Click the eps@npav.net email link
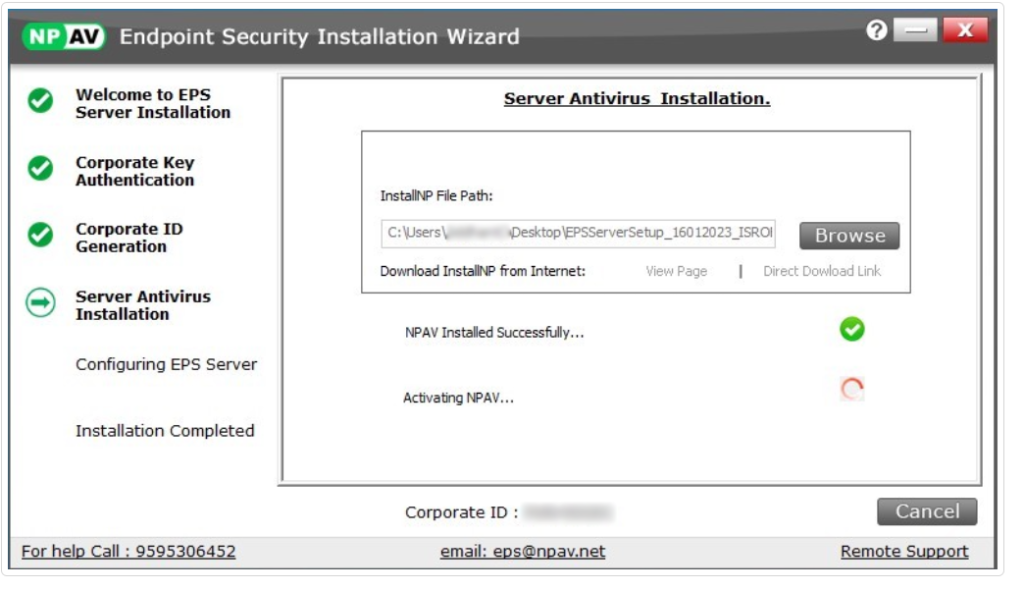 pyautogui.click(x=522, y=551)
